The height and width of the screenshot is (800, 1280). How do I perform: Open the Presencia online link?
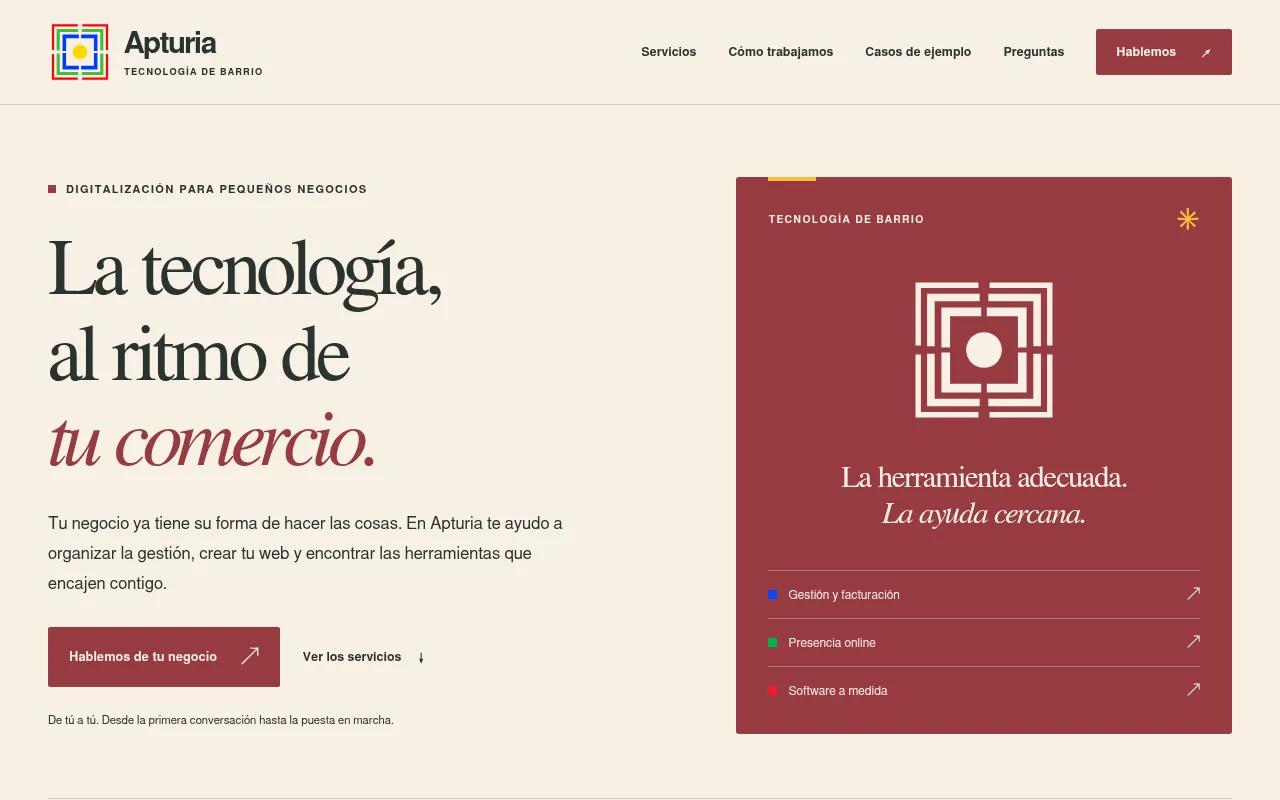click(x=984, y=643)
